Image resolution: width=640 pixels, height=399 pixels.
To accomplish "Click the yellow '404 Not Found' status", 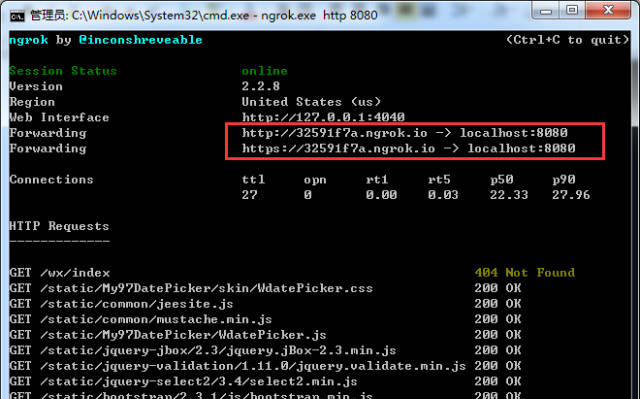I will point(524,273).
